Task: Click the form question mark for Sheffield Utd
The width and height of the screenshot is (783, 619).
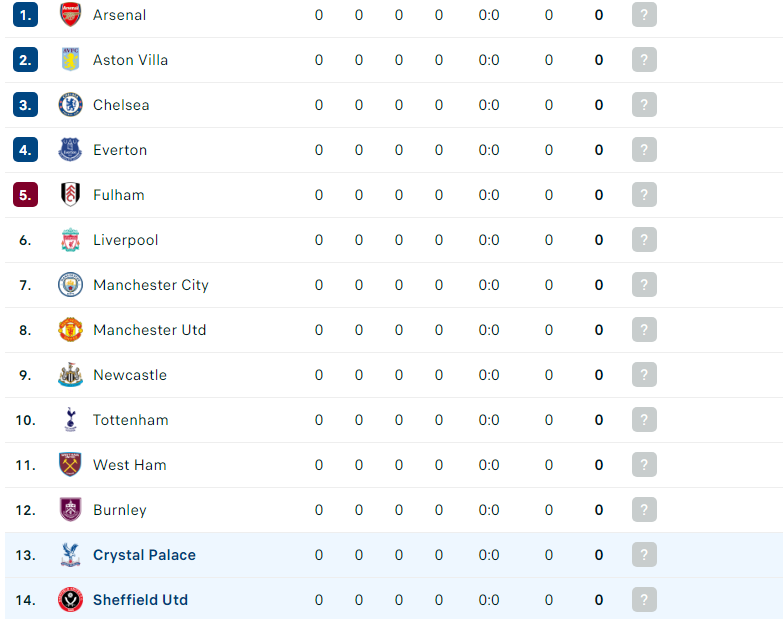Action: pyautogui.click(x=644, y=600)
